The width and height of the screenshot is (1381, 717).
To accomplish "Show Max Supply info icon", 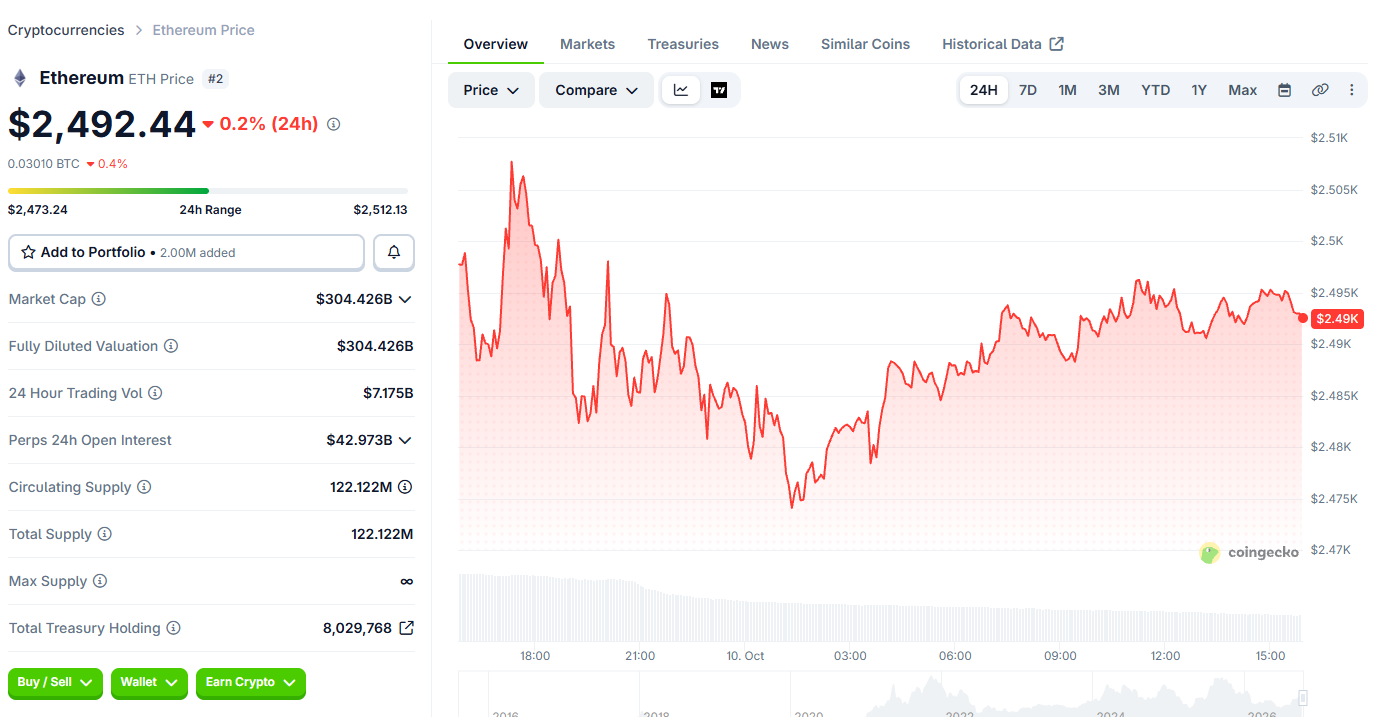I will pyautogui.click(x=100, y=581).
